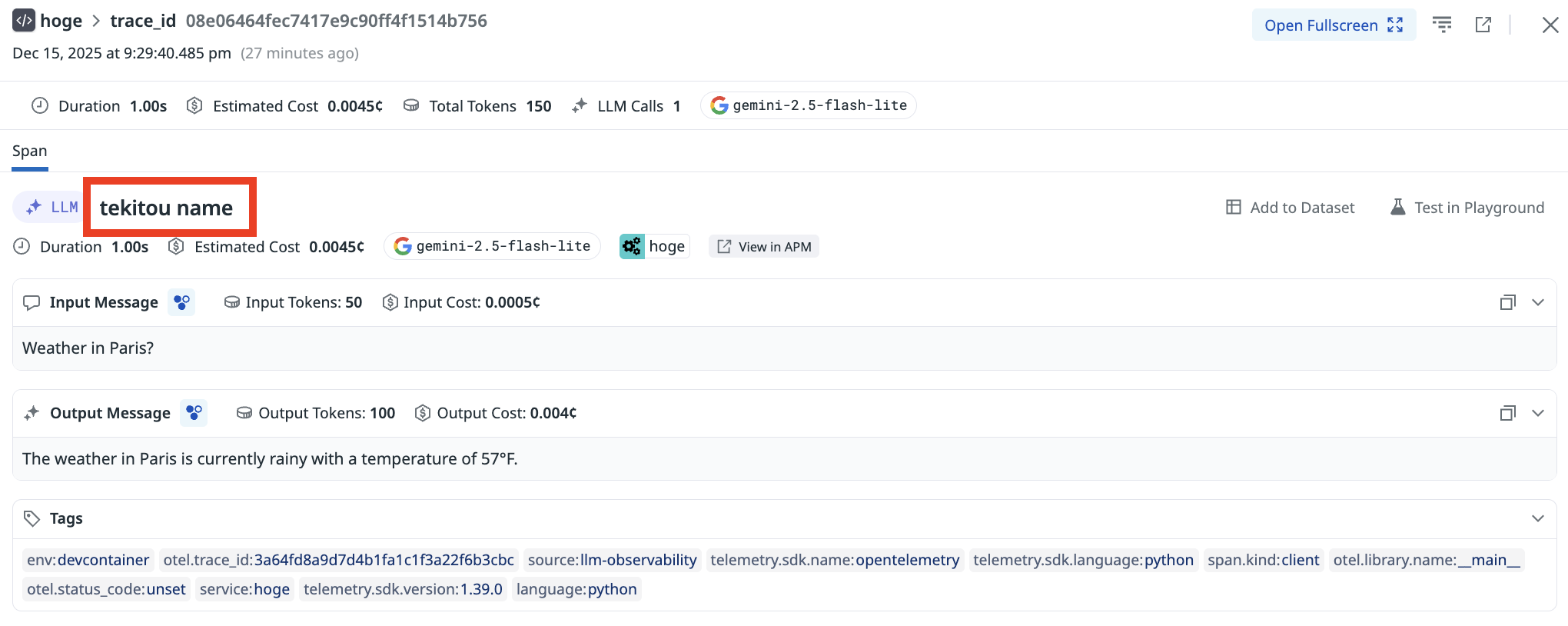Viewport: 1568px width, 626px height.
Task: Click the Input Message cluster icon
Action: (x=181, y=302)
